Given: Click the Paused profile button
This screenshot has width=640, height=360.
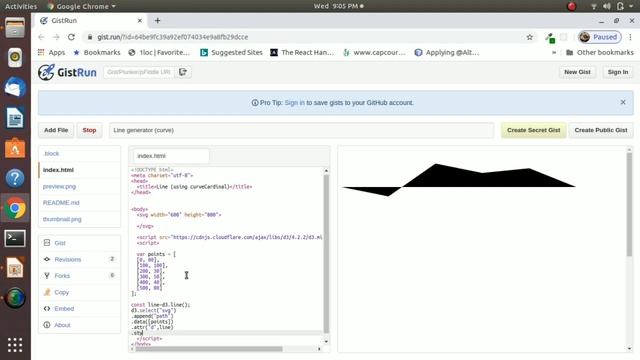Looking at the screenshot, I should click(600, 37).
